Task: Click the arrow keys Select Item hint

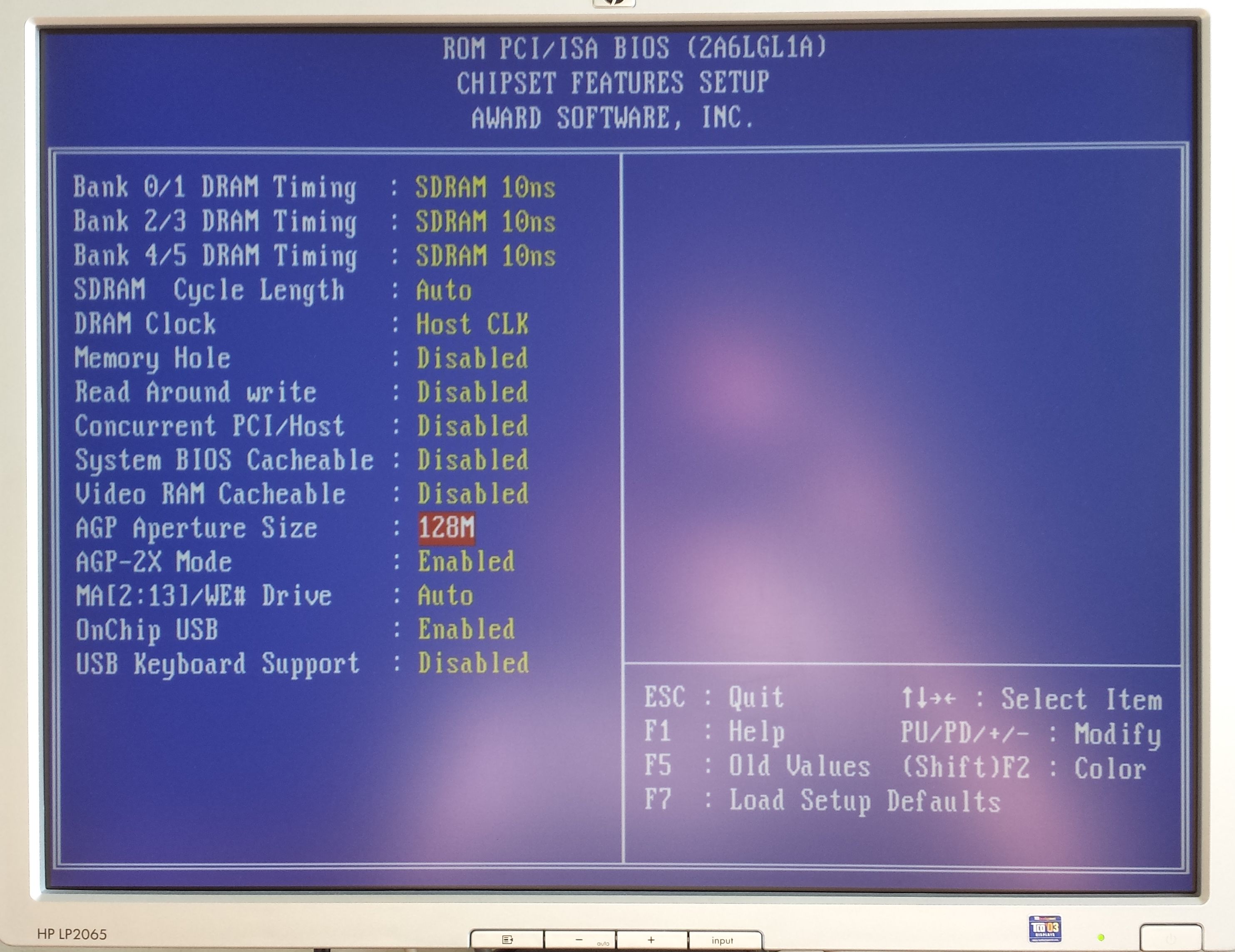Action: 1031,699
